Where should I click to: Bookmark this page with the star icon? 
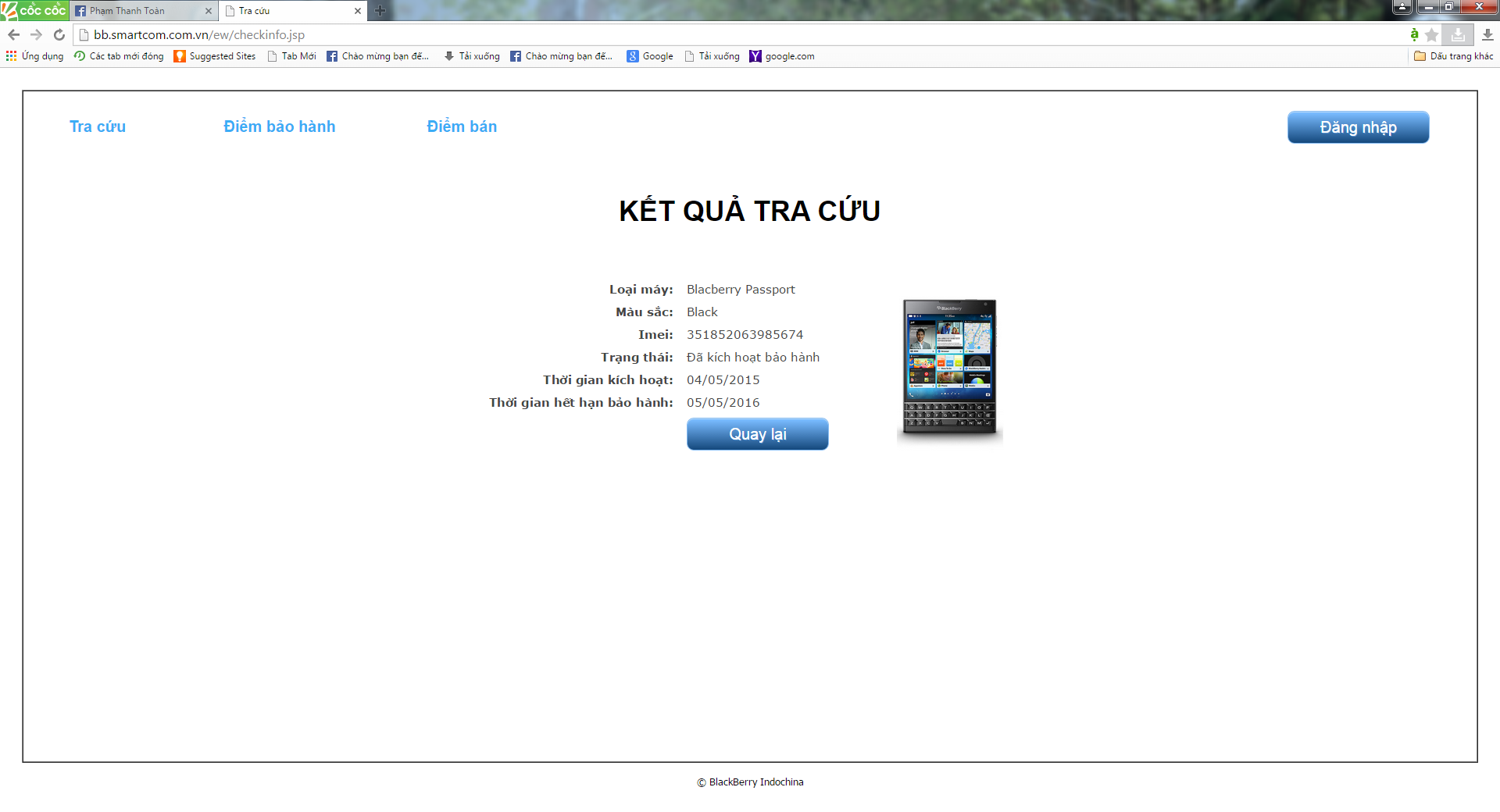(x=1432, y=34)
